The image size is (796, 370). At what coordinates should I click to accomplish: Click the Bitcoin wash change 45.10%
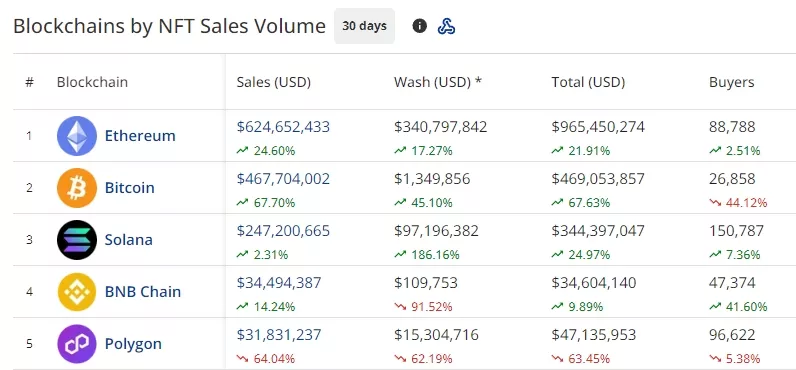point(423,203)
